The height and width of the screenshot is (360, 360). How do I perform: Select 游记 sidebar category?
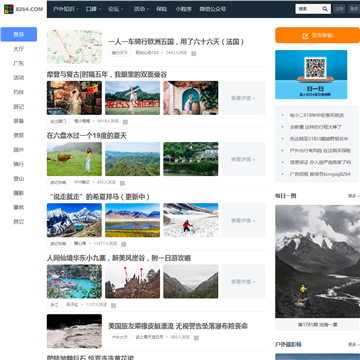click(19, 107)
